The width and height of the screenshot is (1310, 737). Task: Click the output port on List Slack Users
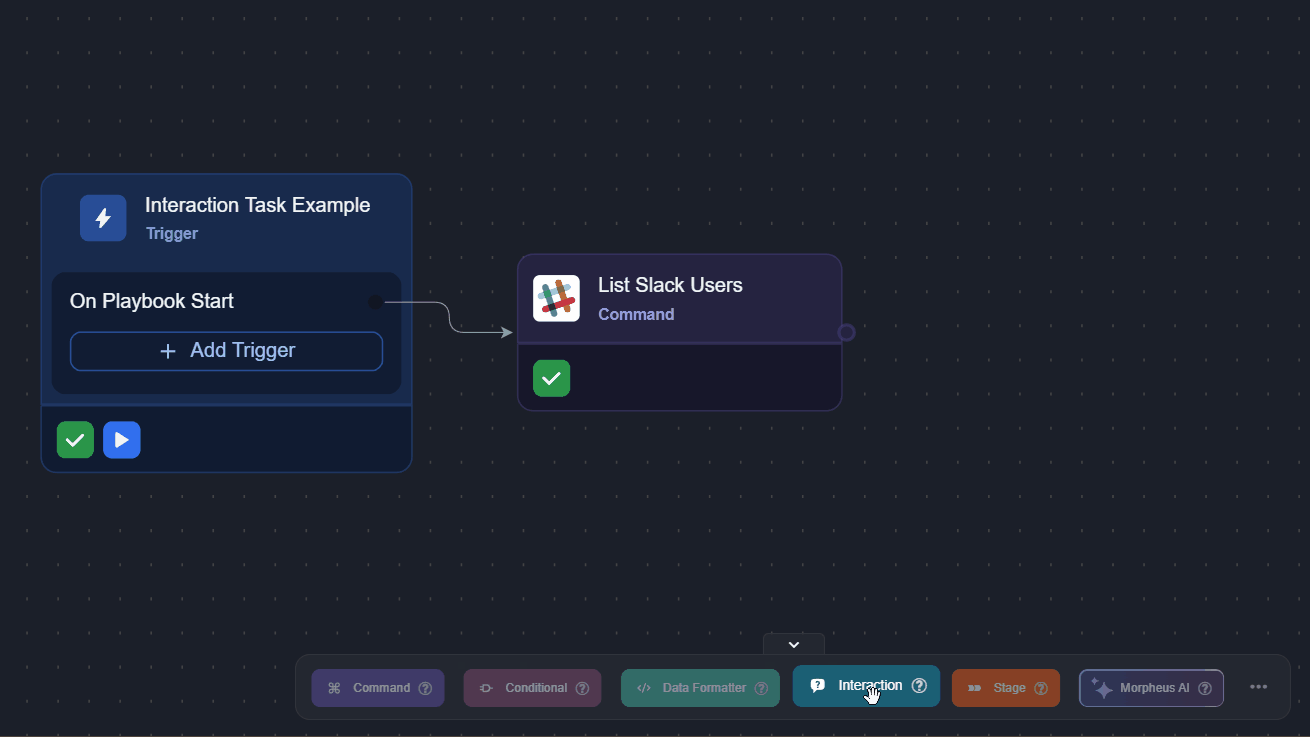(x=846, y=332)
